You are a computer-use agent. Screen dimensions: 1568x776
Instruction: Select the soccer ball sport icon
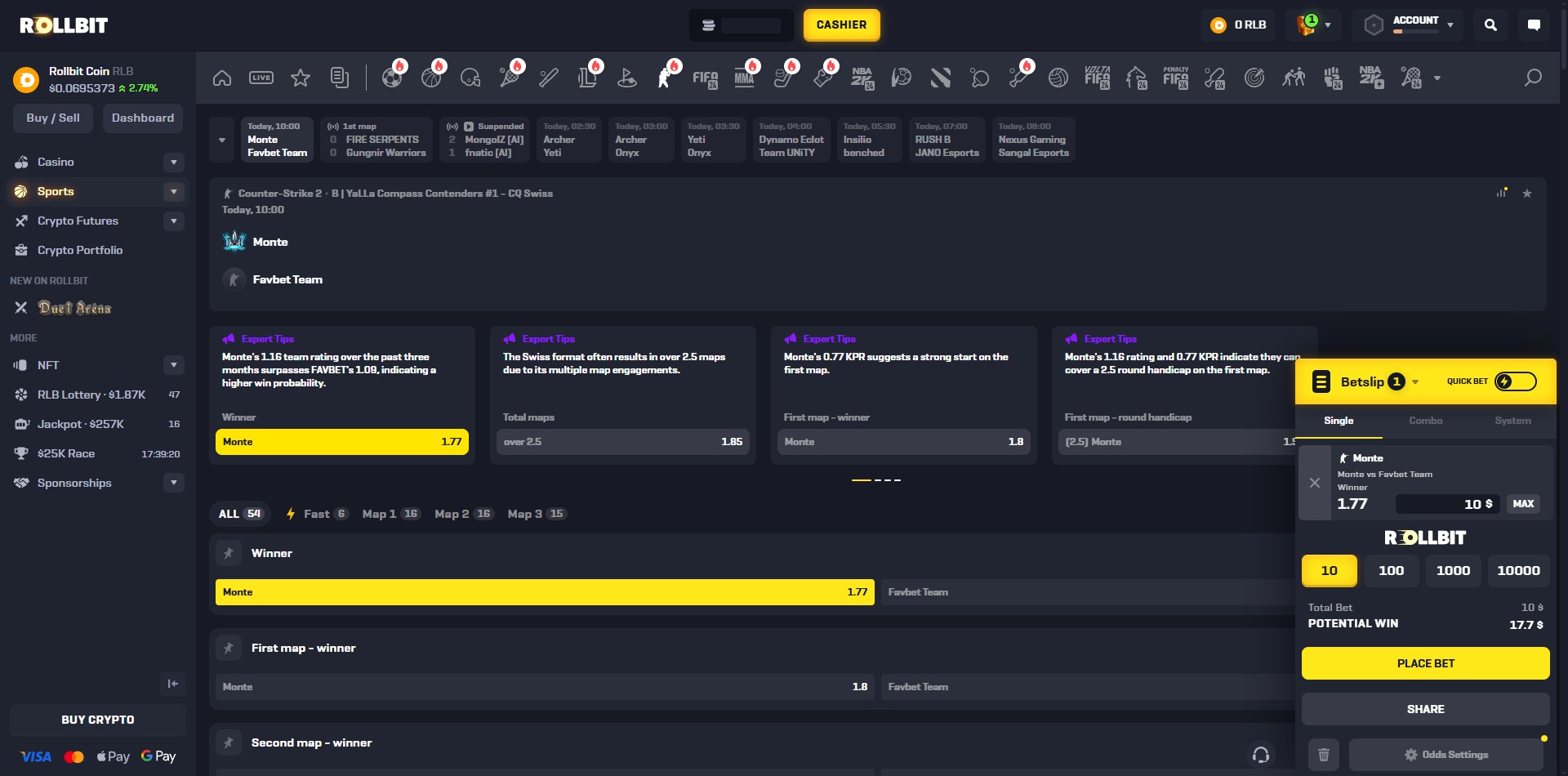click(x=392, y=78)
